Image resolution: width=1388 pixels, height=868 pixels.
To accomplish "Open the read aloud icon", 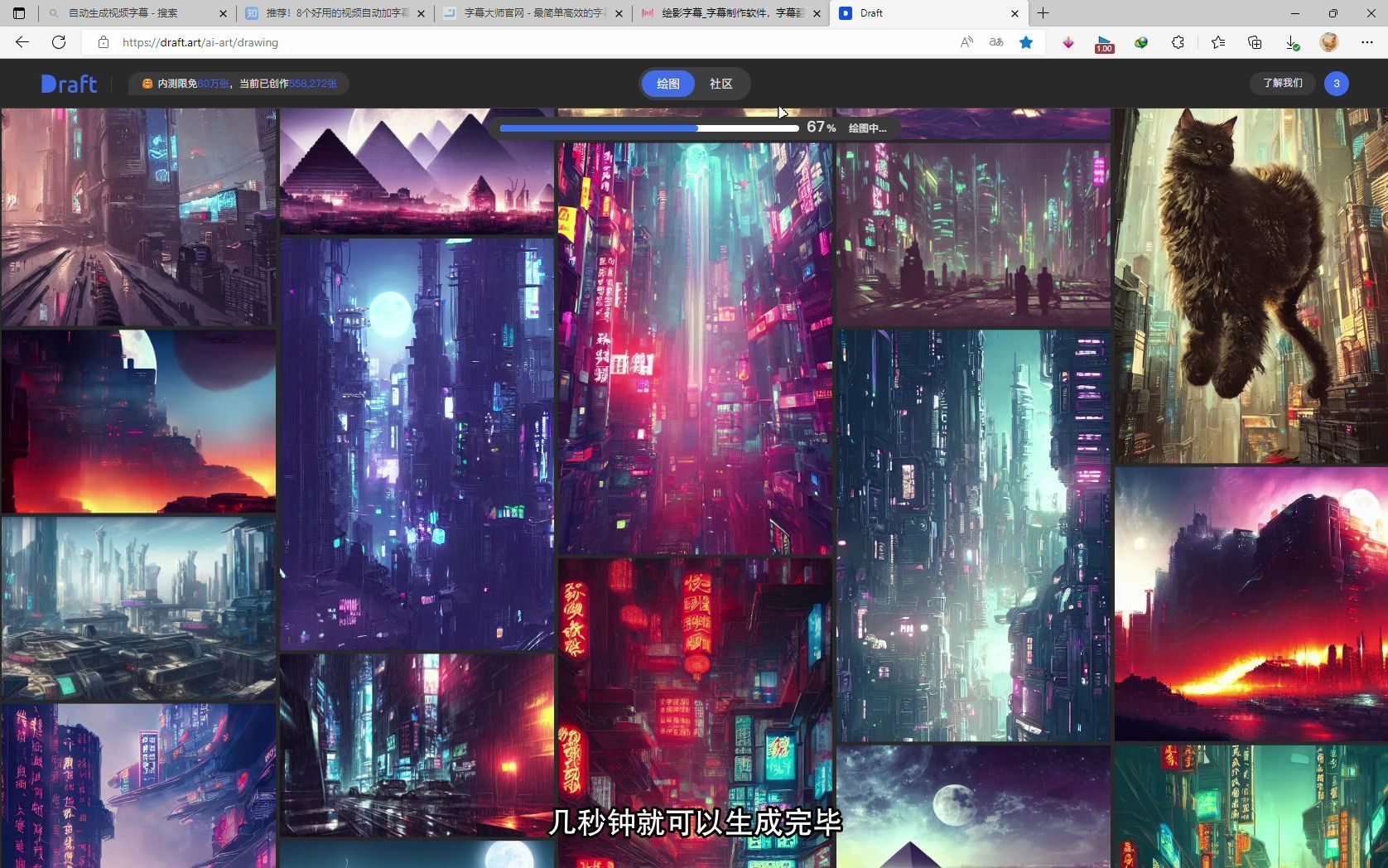I will click(966, 42).
